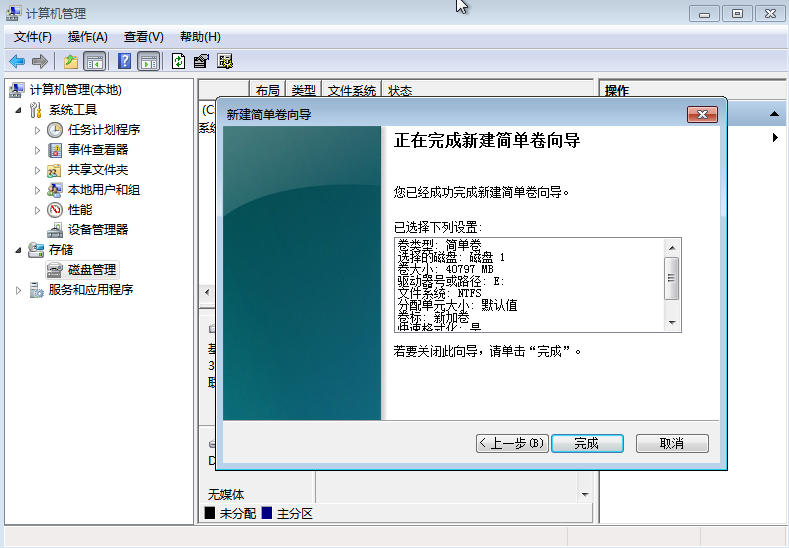
Task: Click the 文件系统: NTFS line
Action: [x=440, y=293]
